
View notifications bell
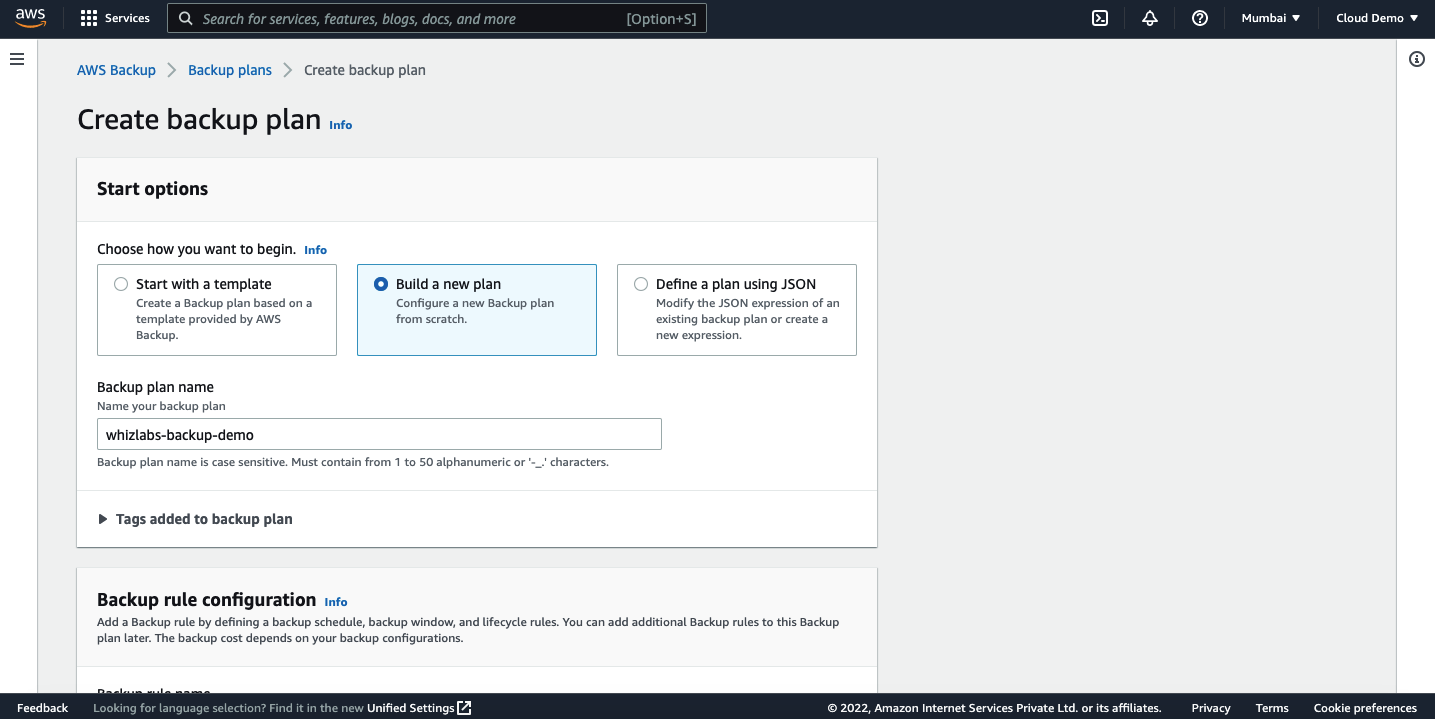tap(1150, 18)
